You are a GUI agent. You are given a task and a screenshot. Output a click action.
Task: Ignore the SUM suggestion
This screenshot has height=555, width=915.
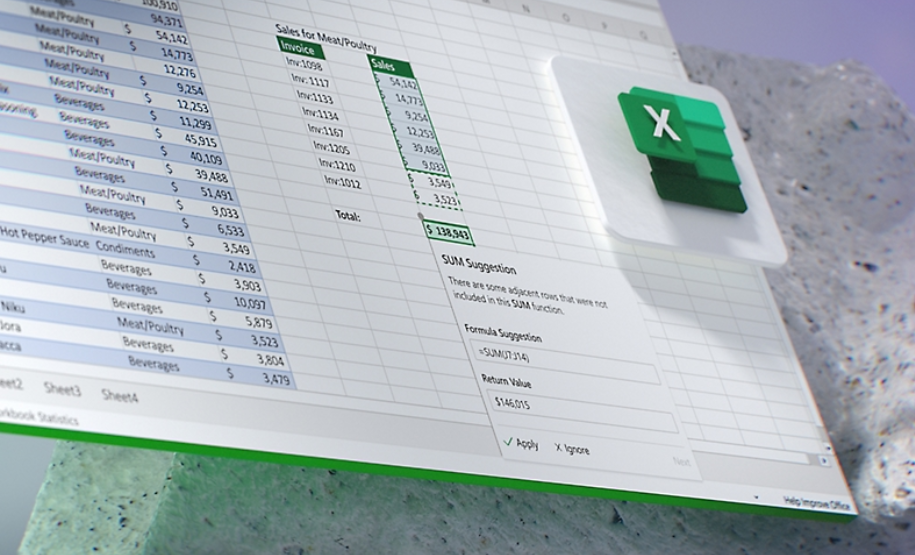(572, 449)
